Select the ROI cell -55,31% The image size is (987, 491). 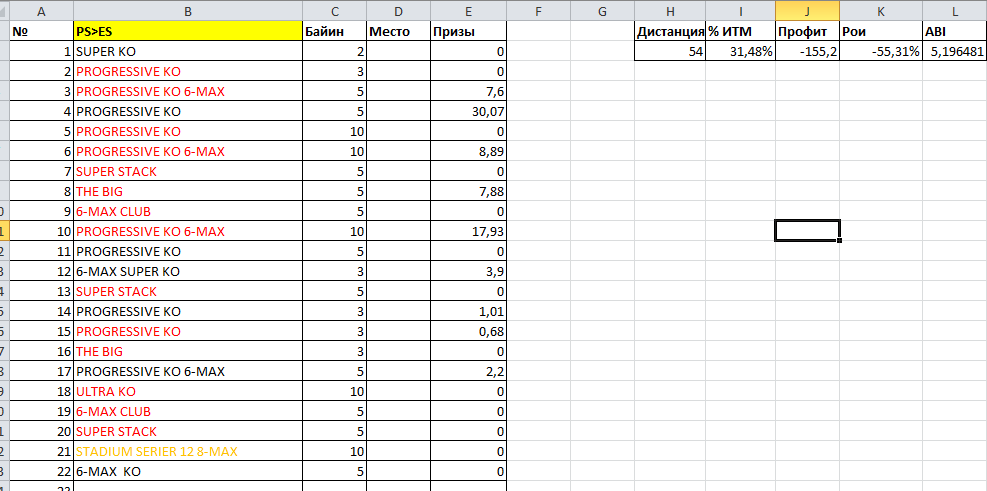881,52
